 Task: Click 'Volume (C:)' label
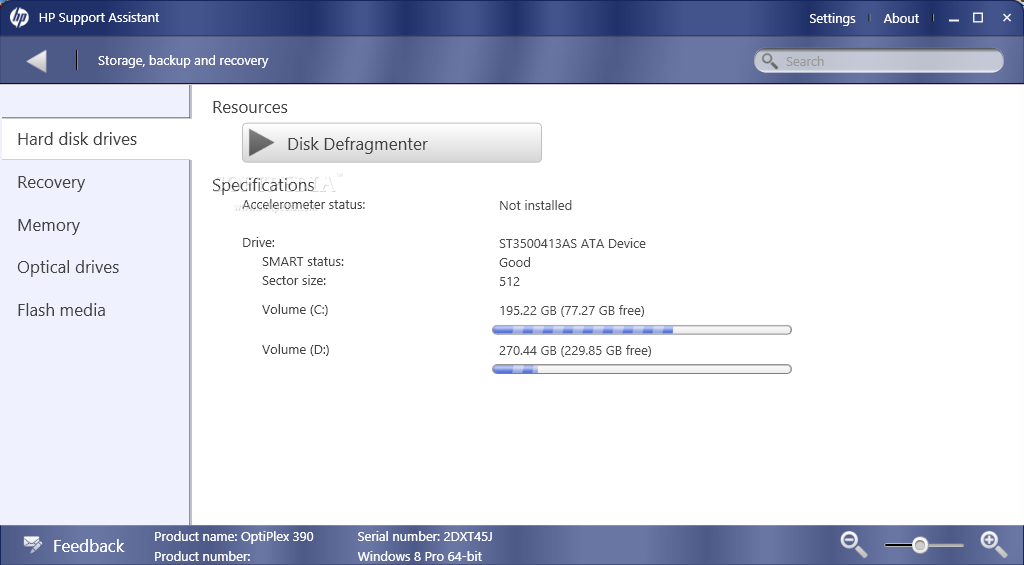click(295, 310)
